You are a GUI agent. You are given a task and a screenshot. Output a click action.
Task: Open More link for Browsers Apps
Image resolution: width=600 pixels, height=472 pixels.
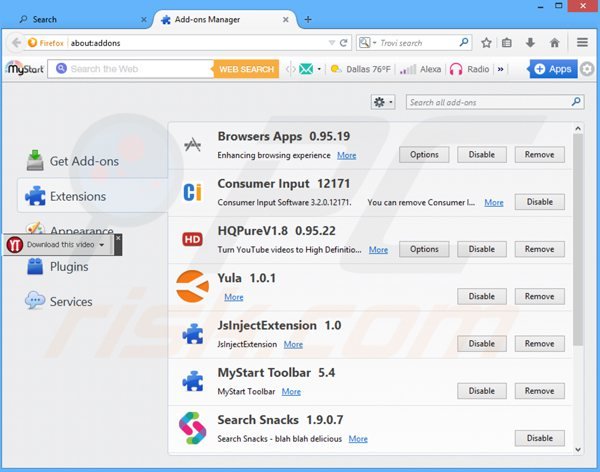[x=347, y=155]
